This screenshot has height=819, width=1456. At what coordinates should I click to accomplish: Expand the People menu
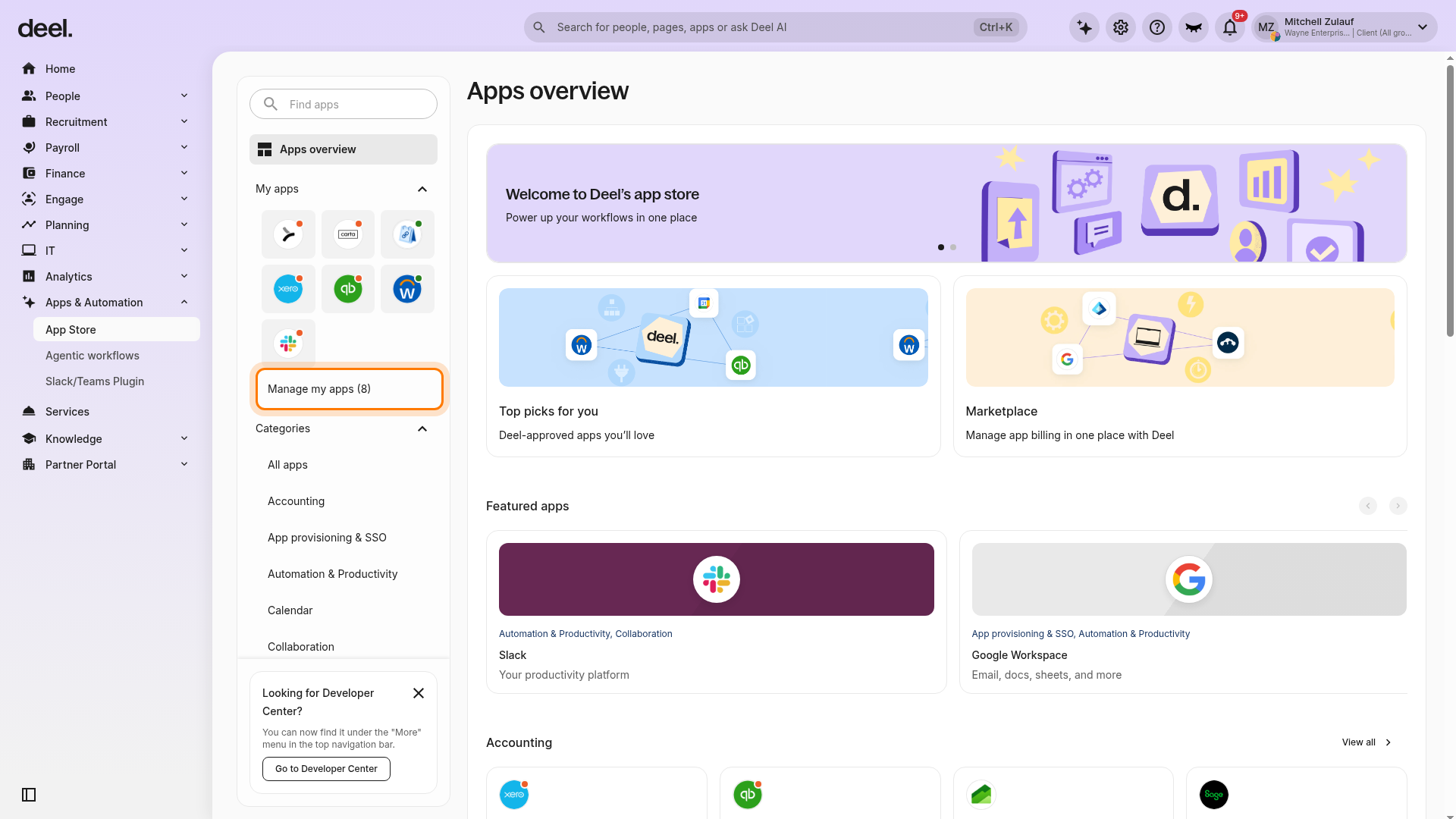[x=184, y=96]
